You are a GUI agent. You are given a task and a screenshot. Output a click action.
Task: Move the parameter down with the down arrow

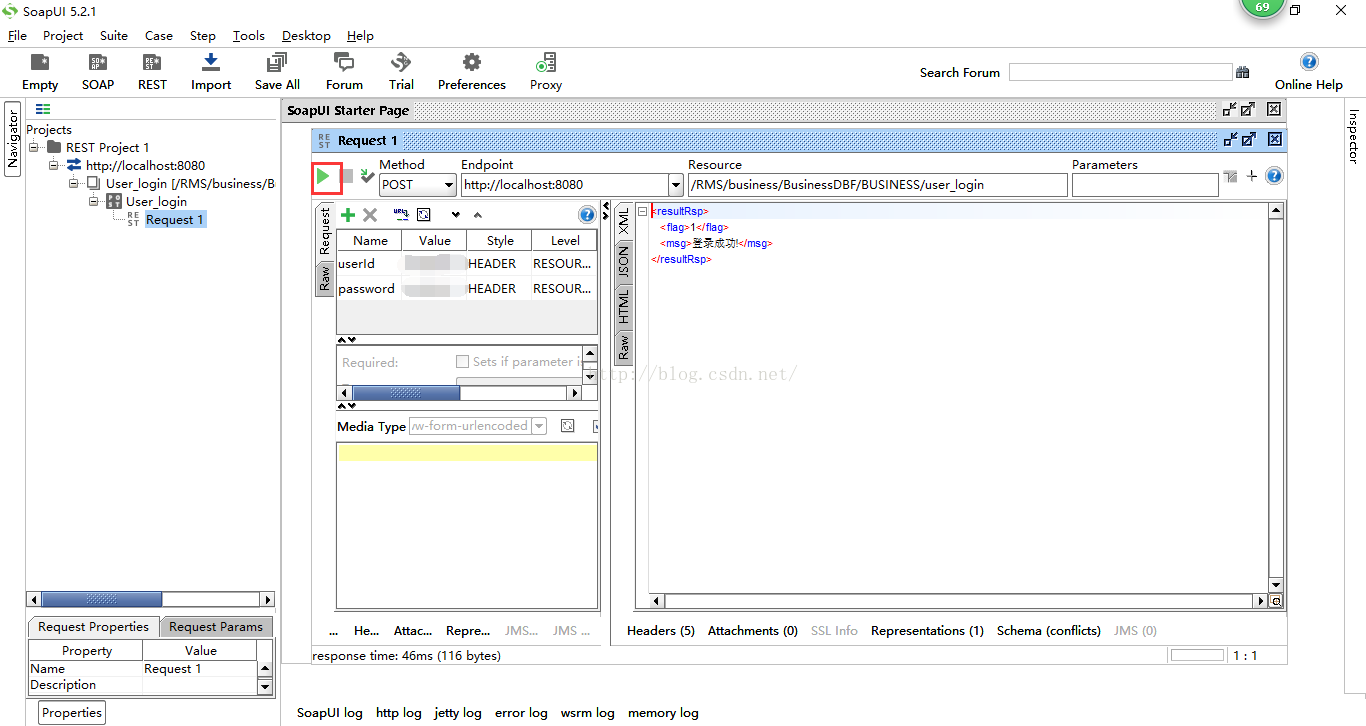[456, 215]
